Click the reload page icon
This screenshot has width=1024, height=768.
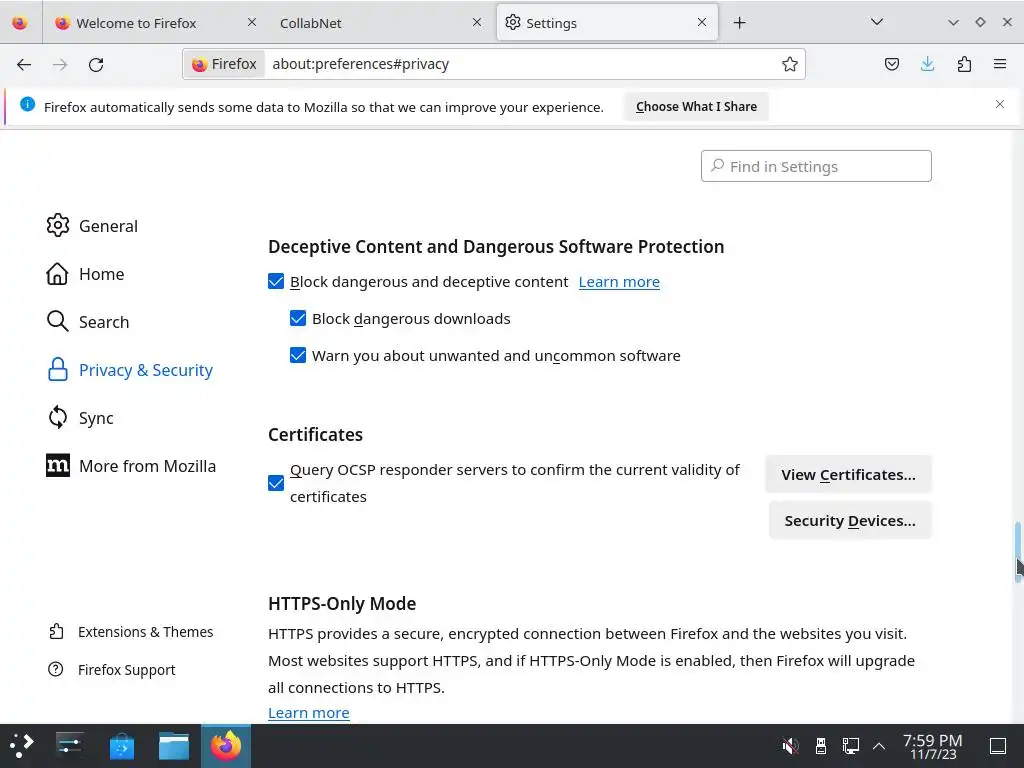tap(96, 64)
